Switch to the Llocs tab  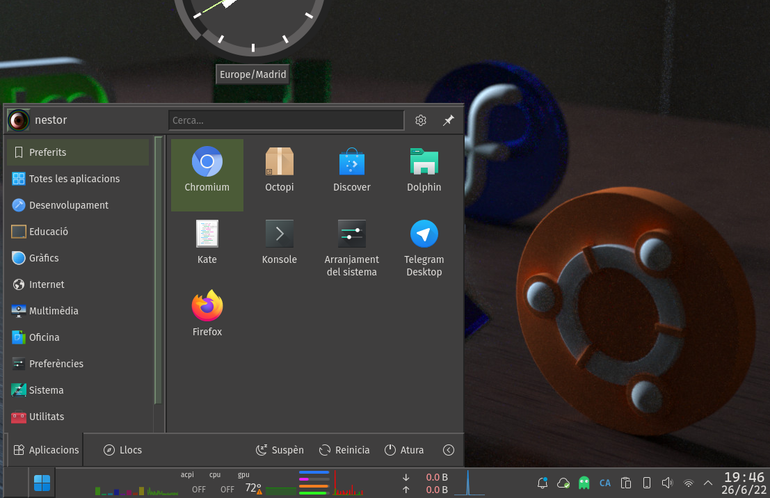pyautogui.click(x=123, y=450)
